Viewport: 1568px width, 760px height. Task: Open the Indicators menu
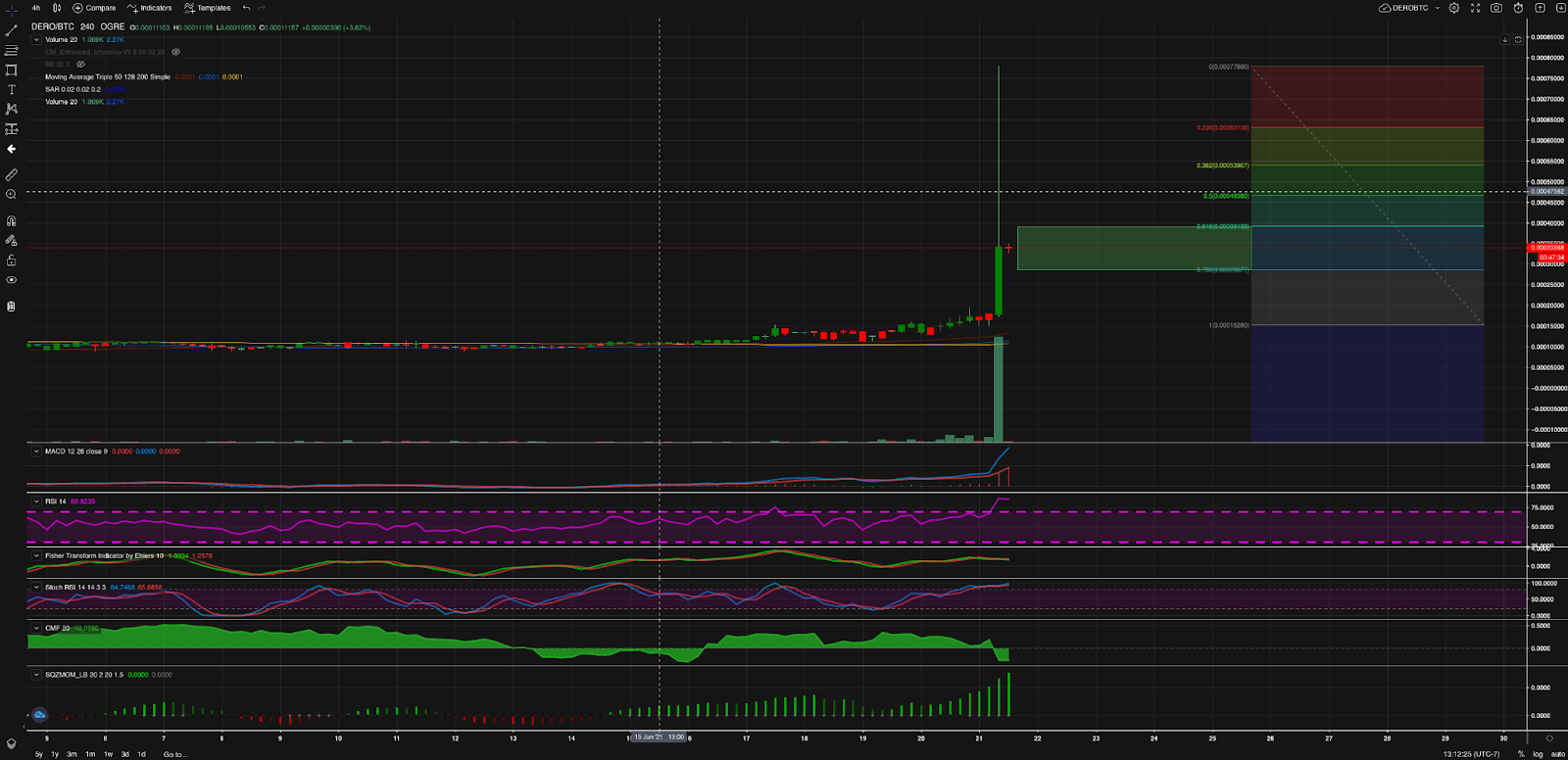click(x=150, y=8)
